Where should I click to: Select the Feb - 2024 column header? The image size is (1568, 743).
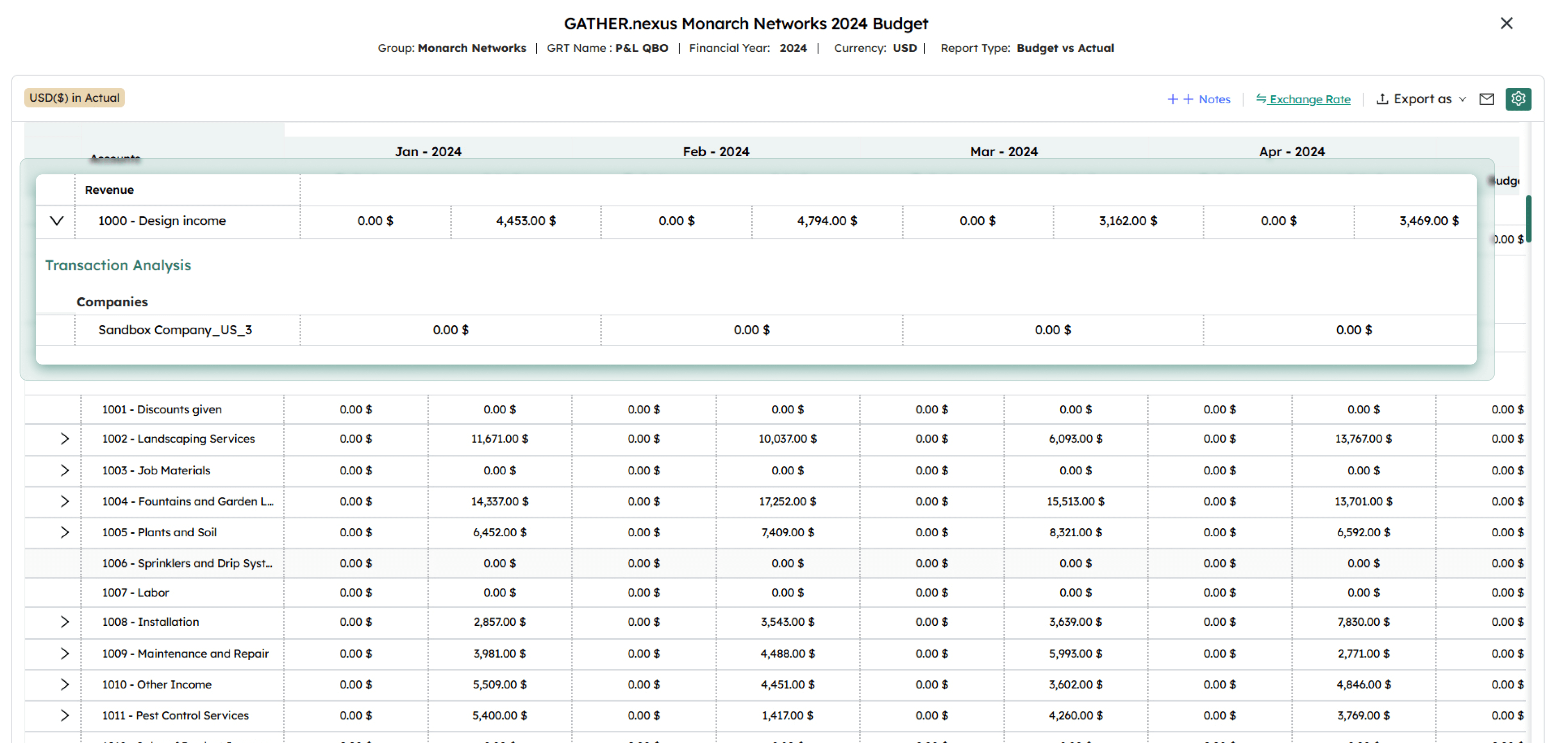coord(716,151)
